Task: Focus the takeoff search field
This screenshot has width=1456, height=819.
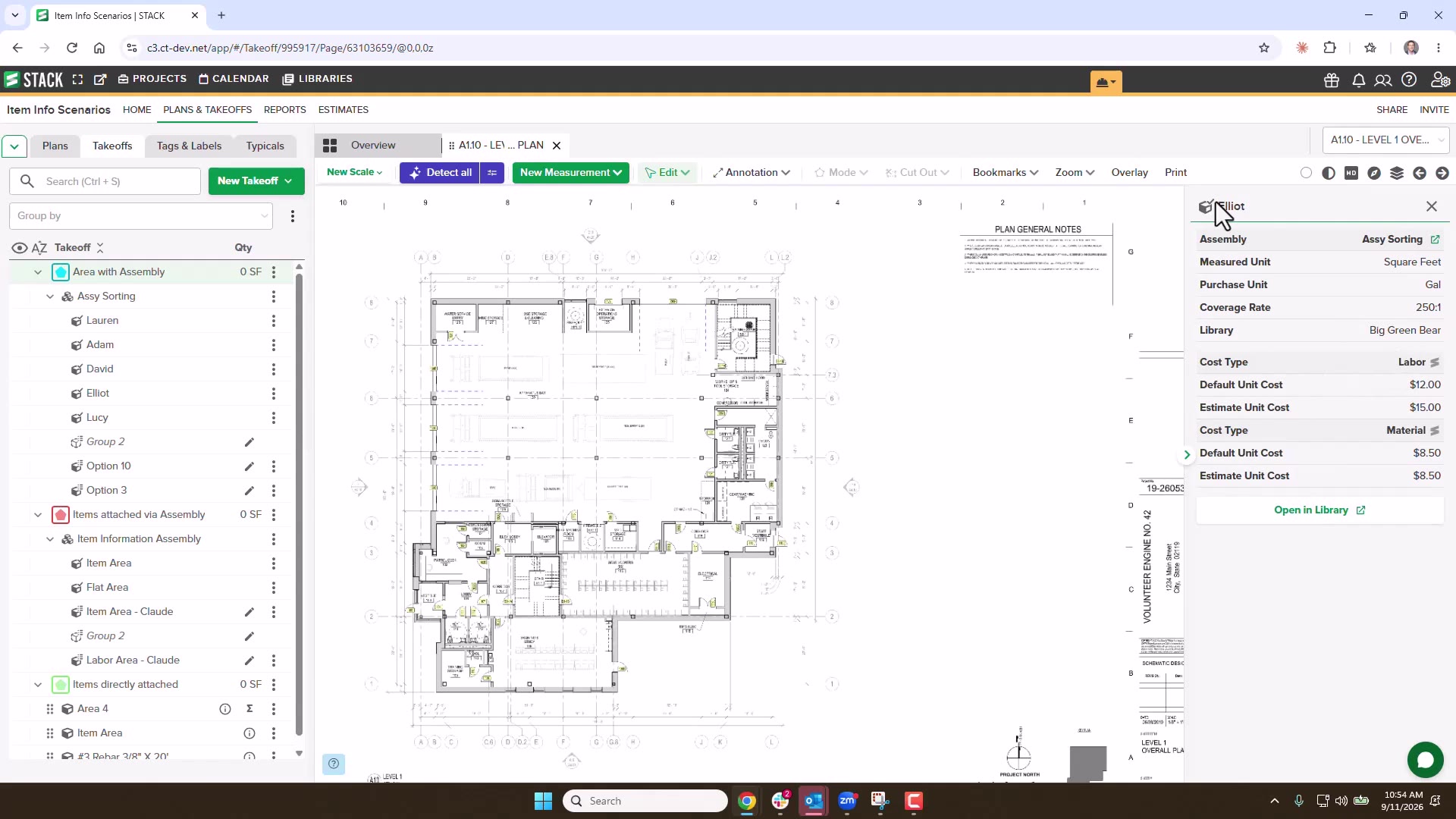Action: click(105, 181)
